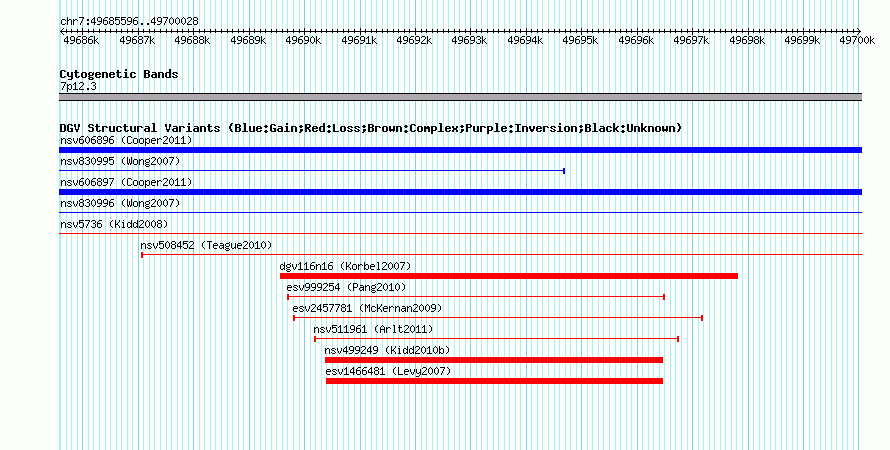Select the nsv606896 blue gain bar
Viewport: 890px width, 450px height.
[460, 150]
